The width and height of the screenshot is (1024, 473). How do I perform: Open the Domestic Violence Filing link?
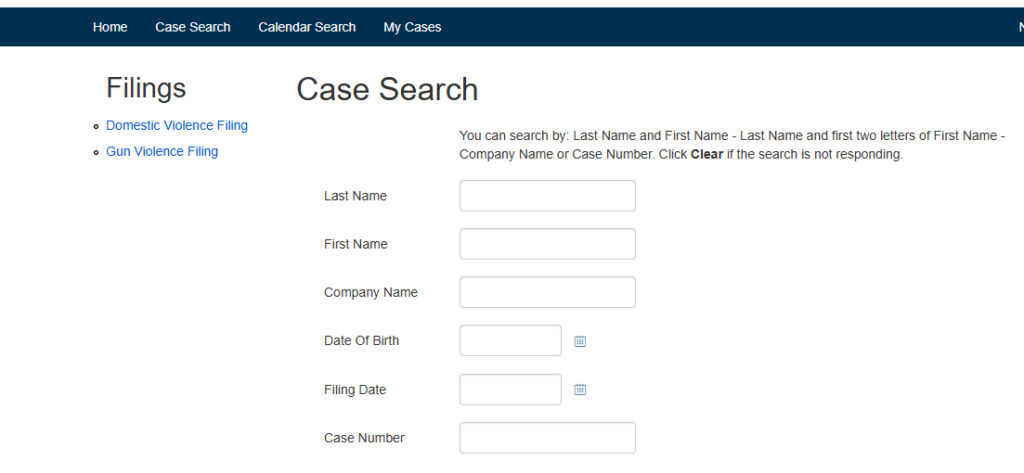point(177,126)
